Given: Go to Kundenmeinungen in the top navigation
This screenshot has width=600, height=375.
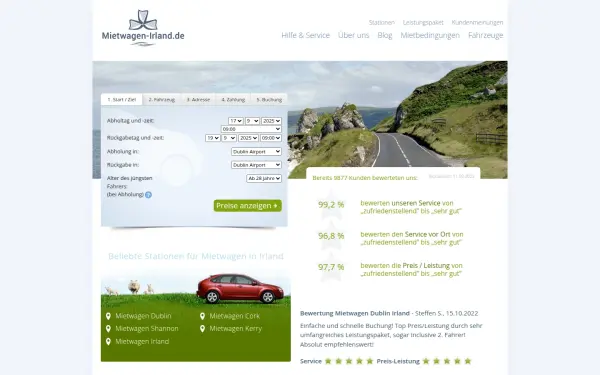Looking at the screenshot, I should 477,23.
